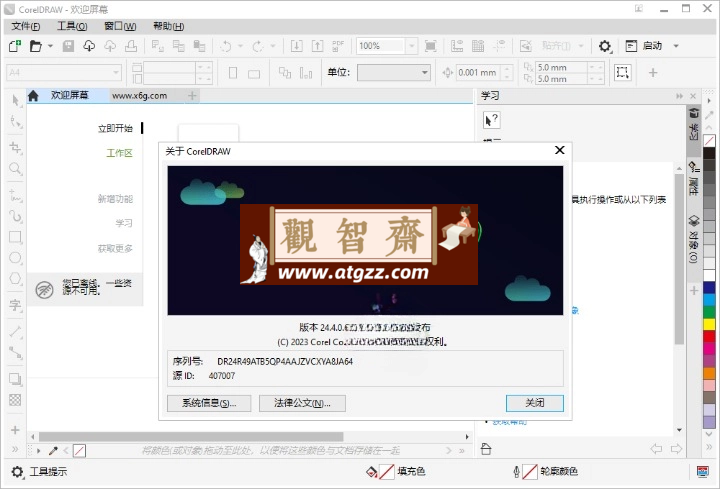This screenshot has height=489, width=720.
Task: Add a new tab with plus button
Action: [192, 96]
